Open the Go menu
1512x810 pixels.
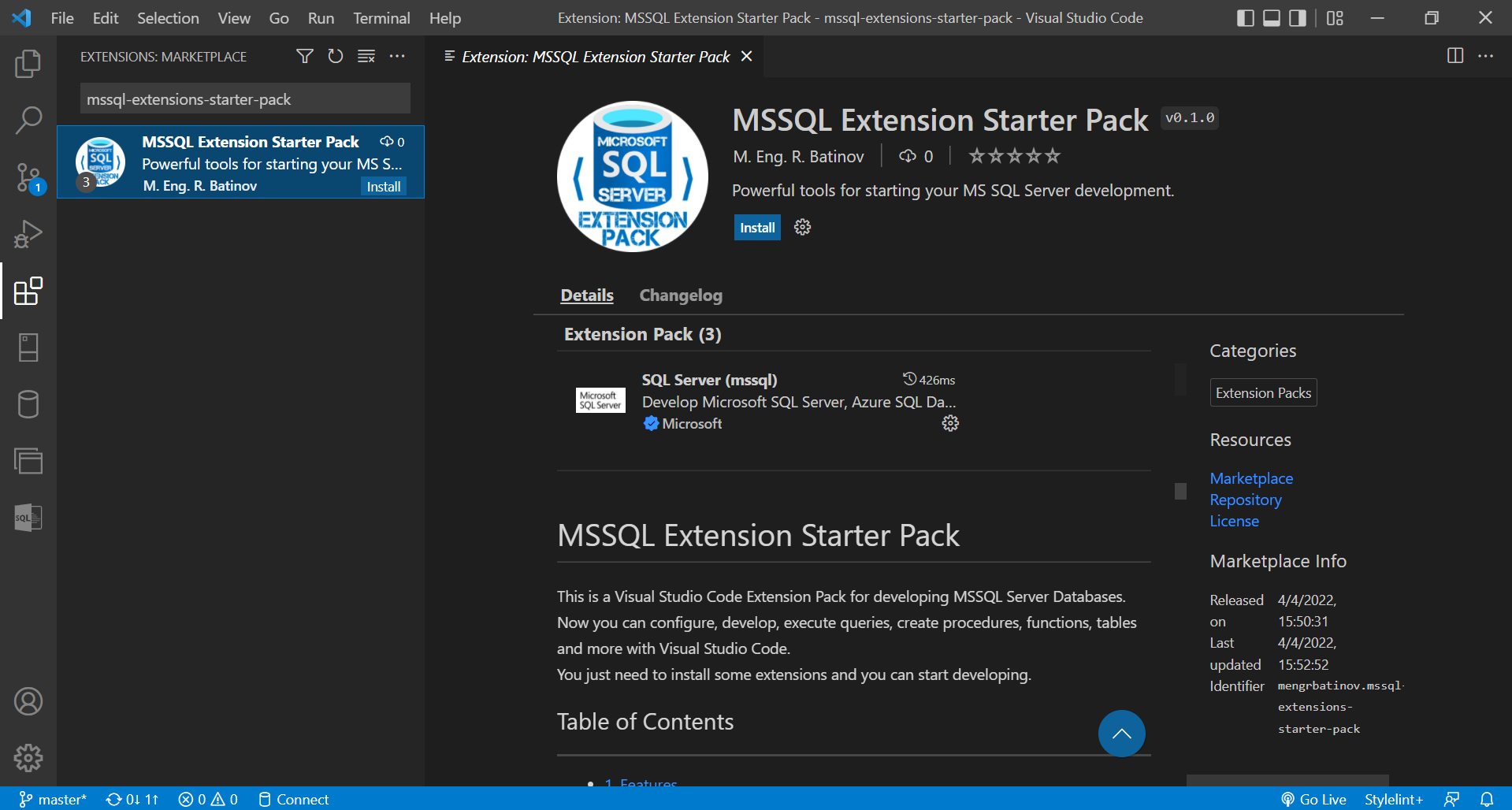279,17
